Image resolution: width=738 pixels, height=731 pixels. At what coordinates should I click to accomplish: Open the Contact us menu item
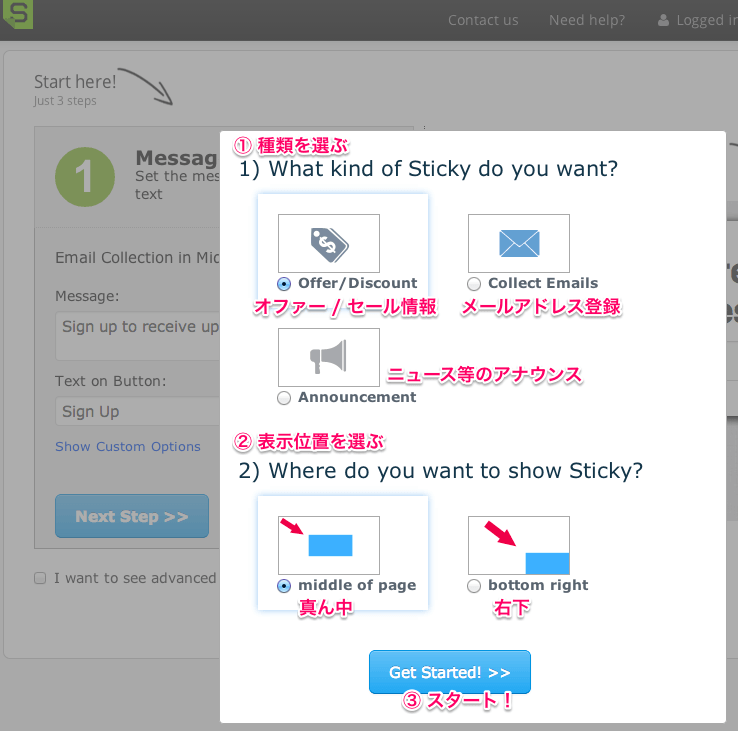point(483,20)
